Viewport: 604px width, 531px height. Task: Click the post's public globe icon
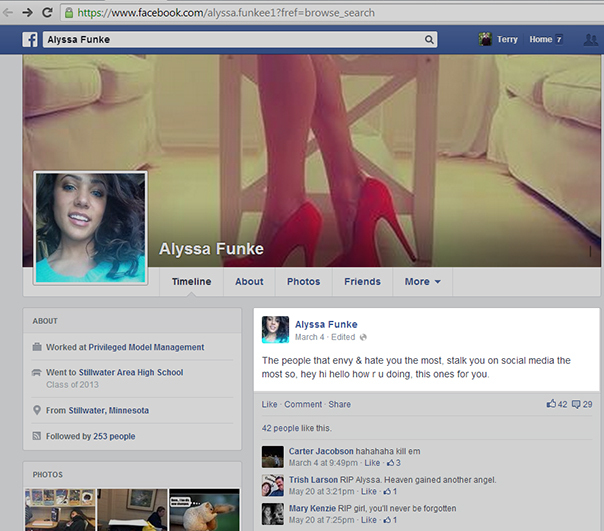point(363,337)
